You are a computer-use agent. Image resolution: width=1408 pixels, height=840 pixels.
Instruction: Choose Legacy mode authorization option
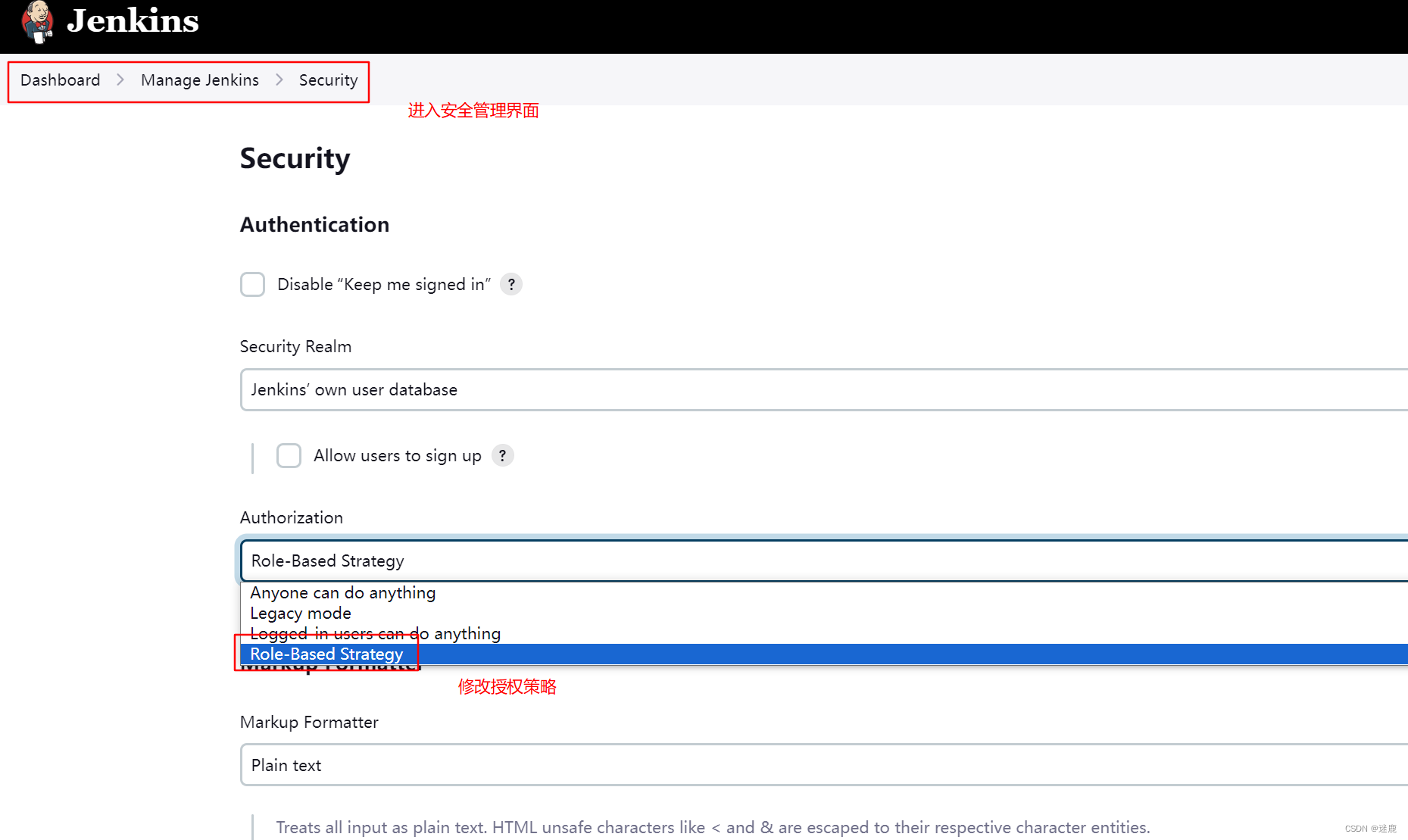pyautogui.click(x=824, y=614)
